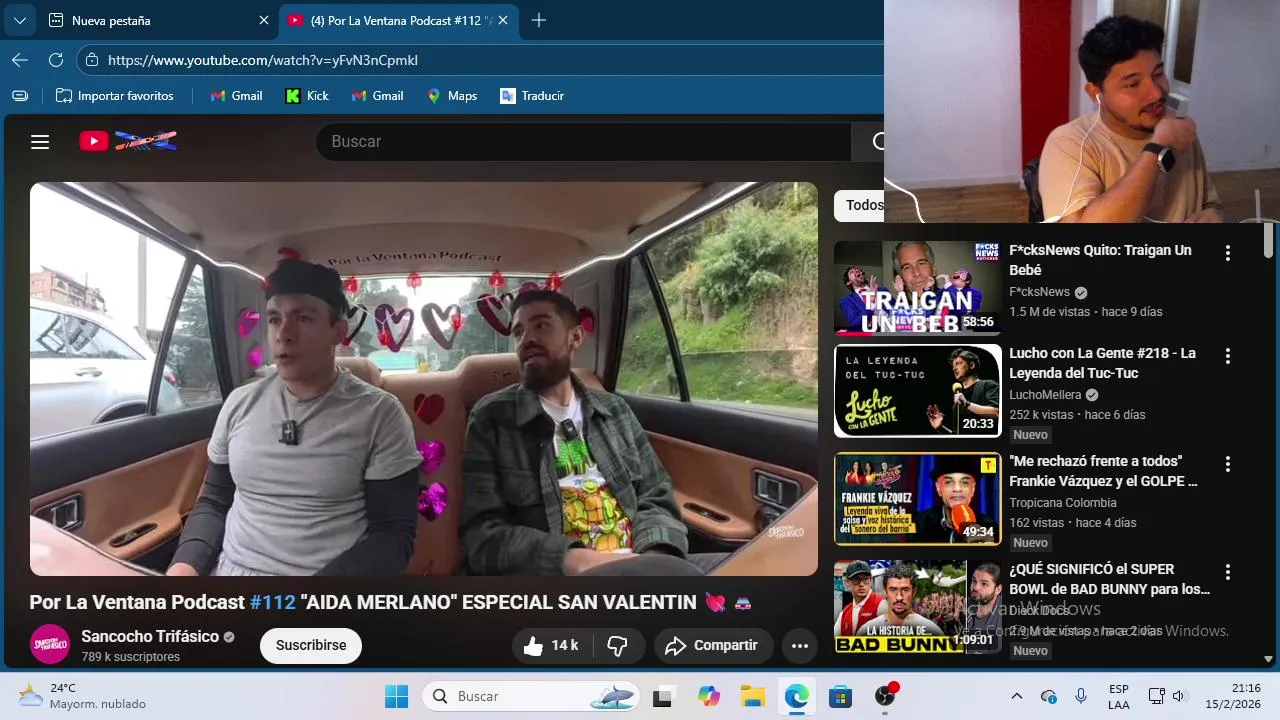Open ESP LAA language switcher
Image resolution: width=1280 pixels, height=720 pixels.
1119,697
